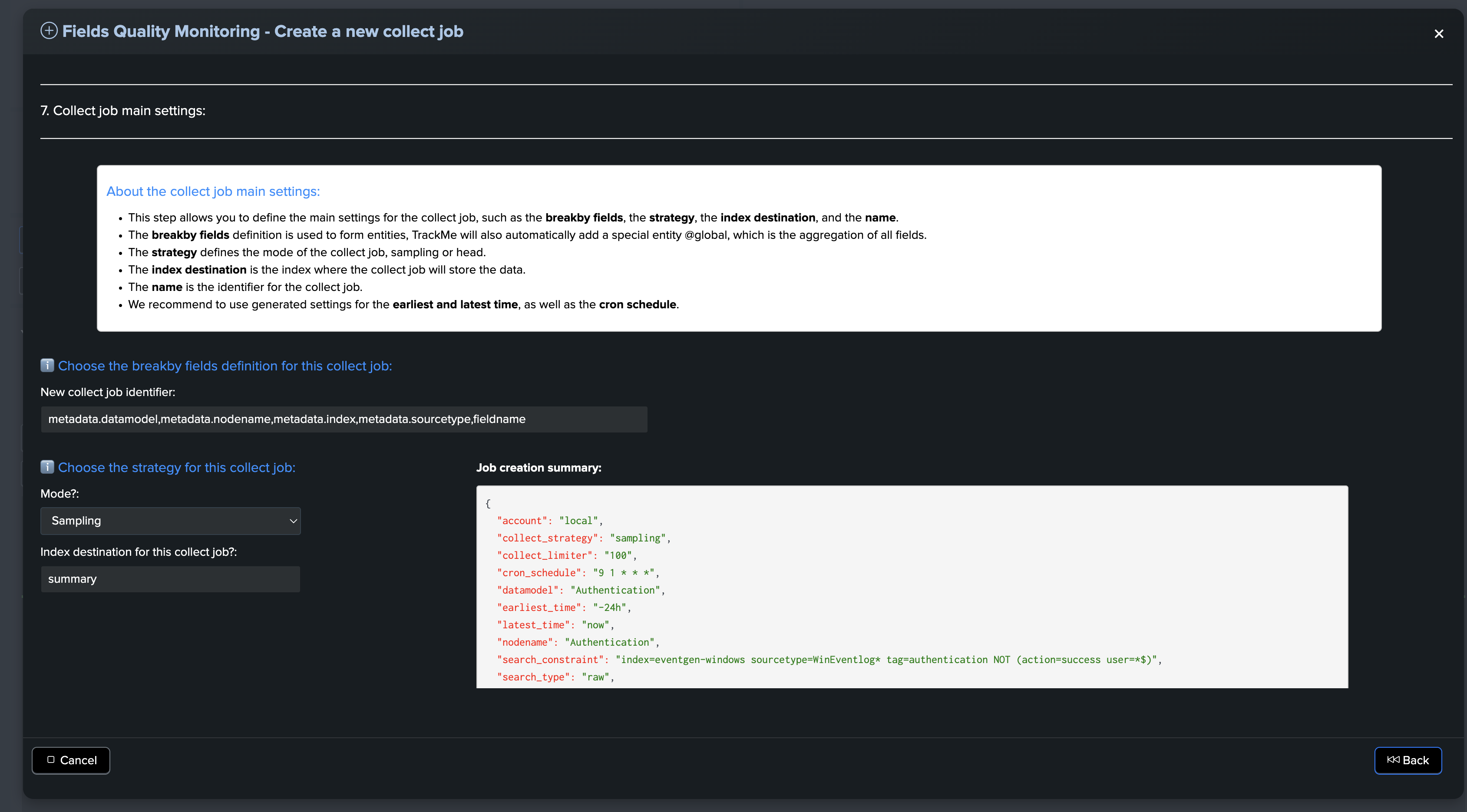Click '7. Collect job main settings:' section title
Screen dimensions: 1467x812
[x=123, y=110]
